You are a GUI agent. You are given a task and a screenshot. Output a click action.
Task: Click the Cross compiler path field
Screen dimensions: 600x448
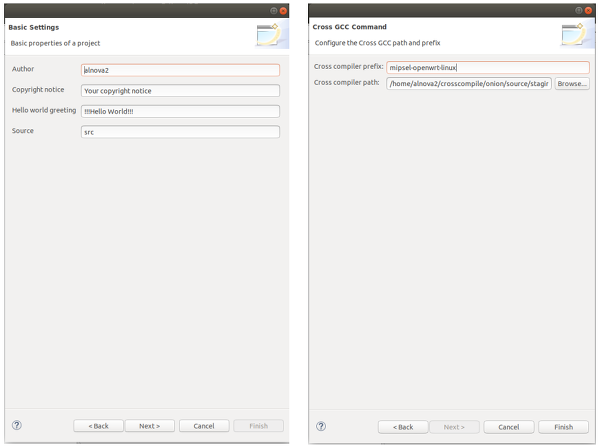[x=469, y=83]
